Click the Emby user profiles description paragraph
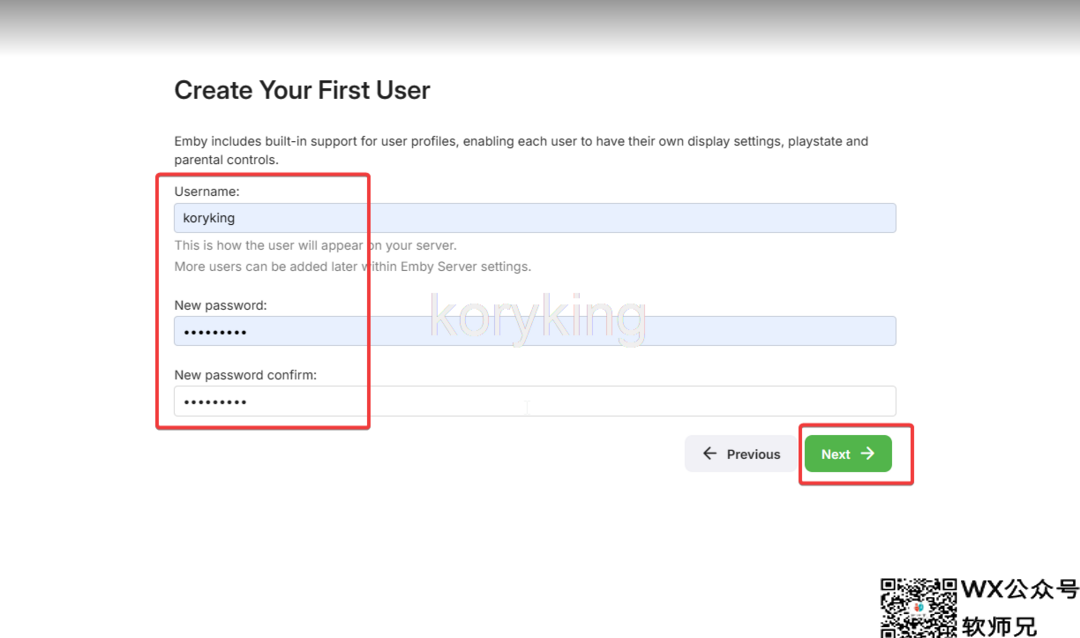Image resolution: width=1080 pixels, height=638 pixels. tap(521, 150)
